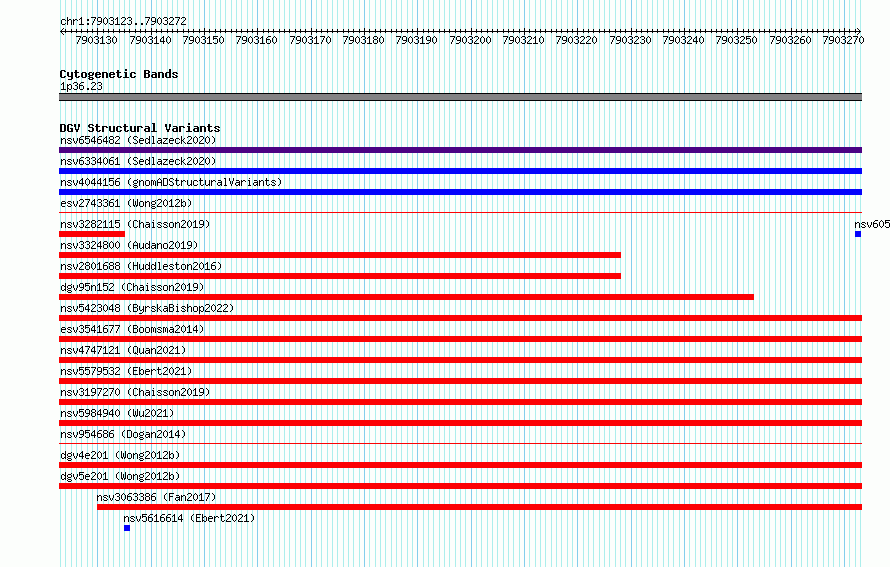Click the red nsv4747121 variant bar
Image resolution: width=890 pixels, height=567 pixels.
tap(460, 360)
